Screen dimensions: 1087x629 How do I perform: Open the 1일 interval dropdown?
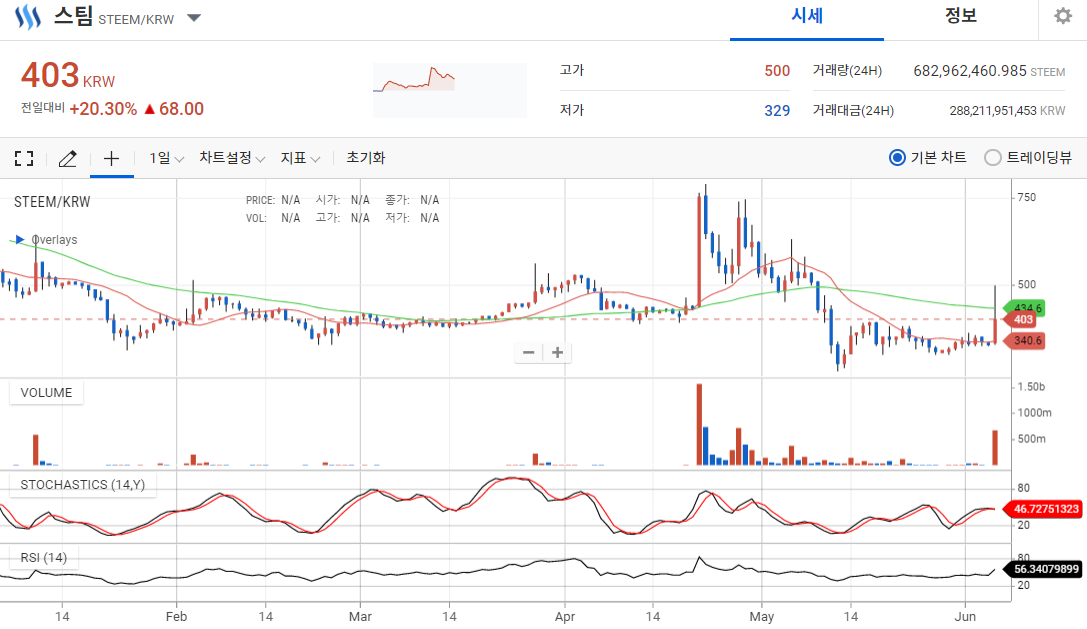pos(166,158)
